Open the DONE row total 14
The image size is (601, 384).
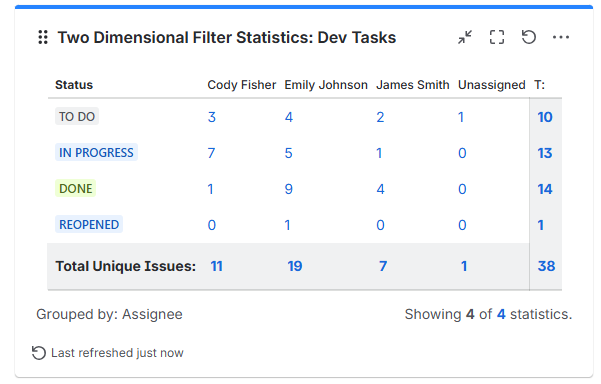tap(545, 189)
